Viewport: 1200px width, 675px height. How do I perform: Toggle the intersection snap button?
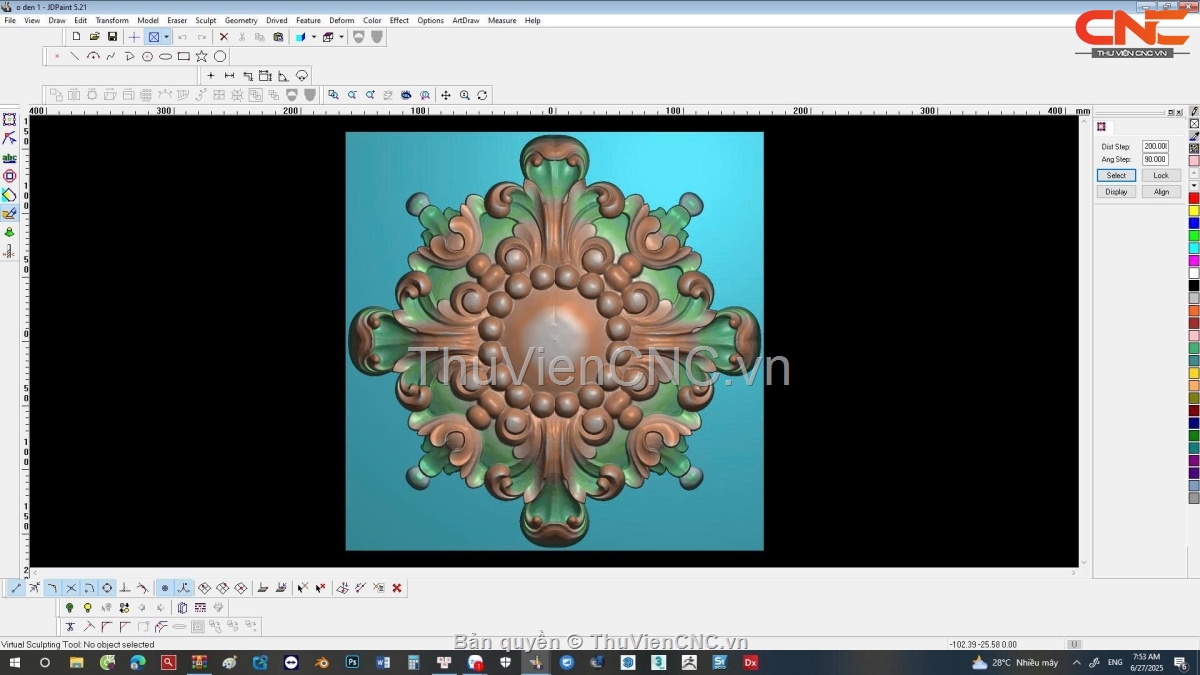(71, 588)
